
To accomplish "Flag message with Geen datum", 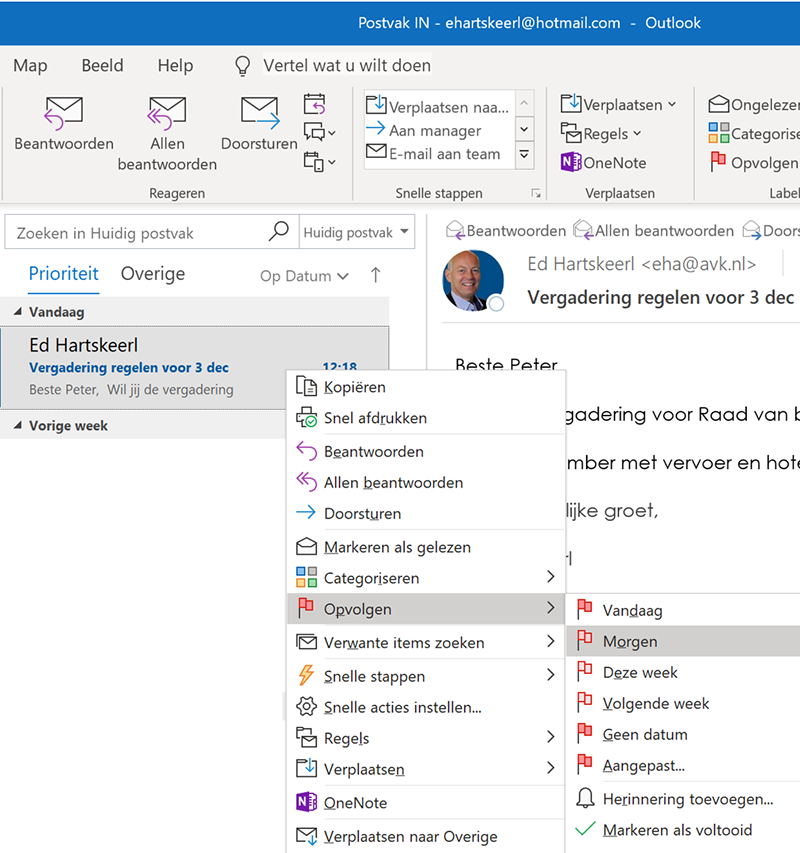I will 684,734.
